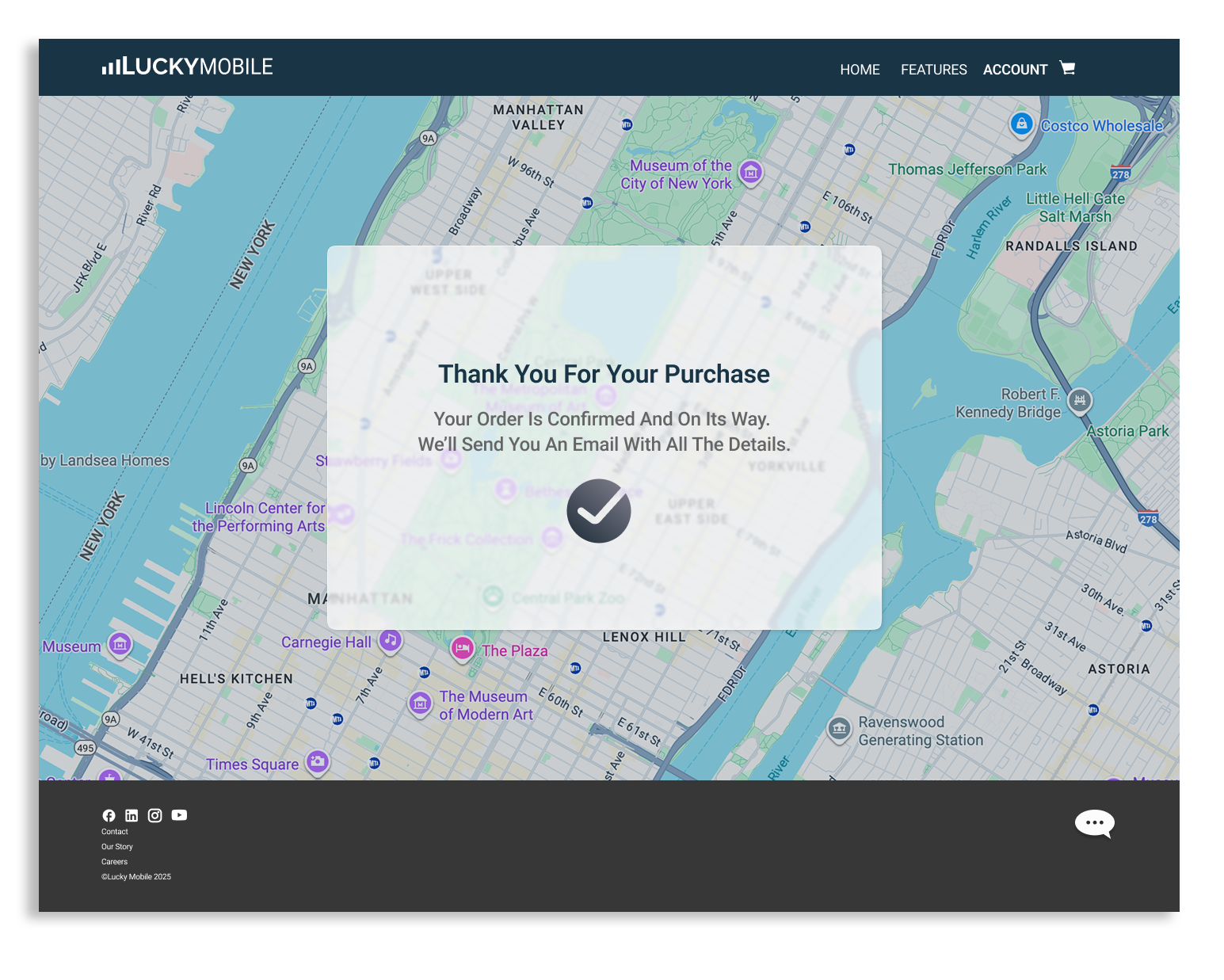Open the ACCOUNT menu item
The width and height of the screenshot is (1224, 980).
pos(1016,70)
